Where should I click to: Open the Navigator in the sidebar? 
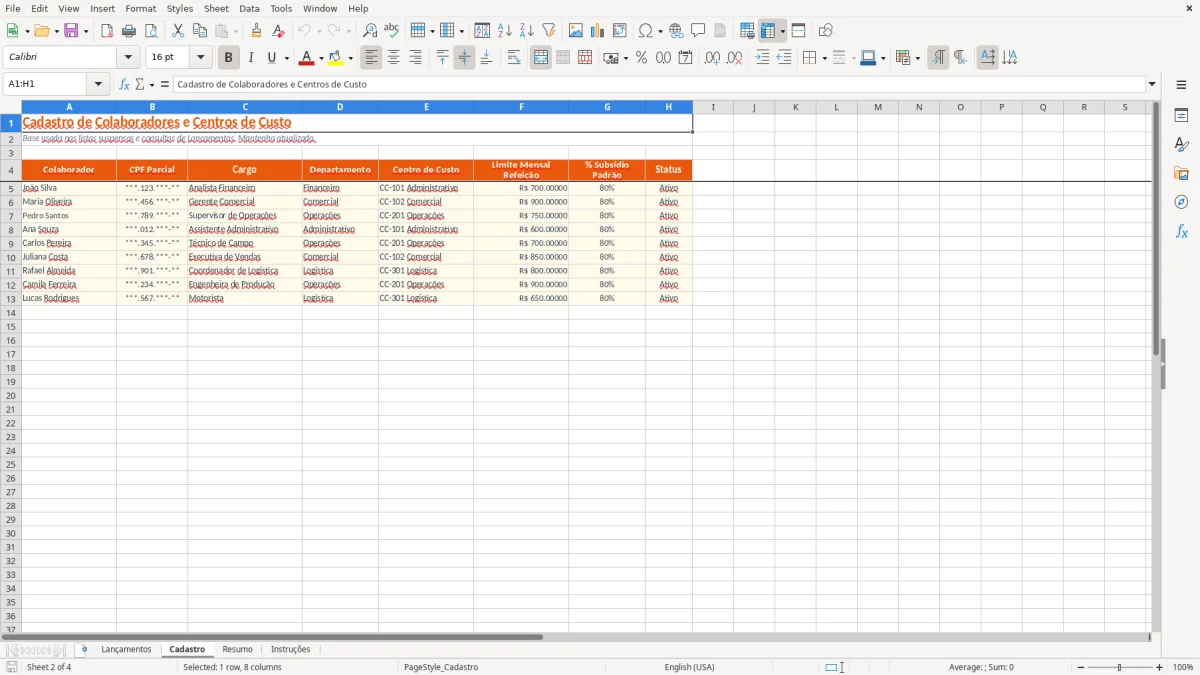pyautogui.click(x=1181, y=202)
